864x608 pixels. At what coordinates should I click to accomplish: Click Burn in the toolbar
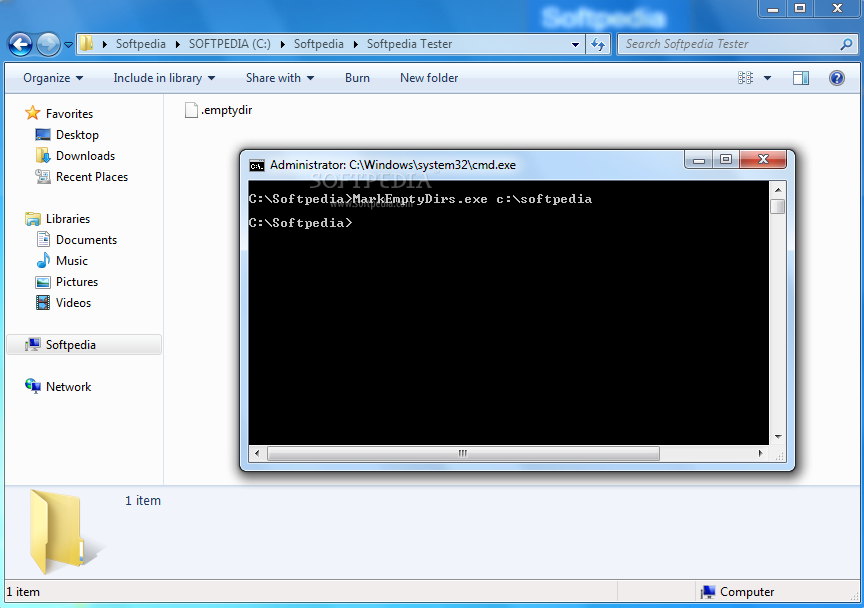[x=357, y=78]
